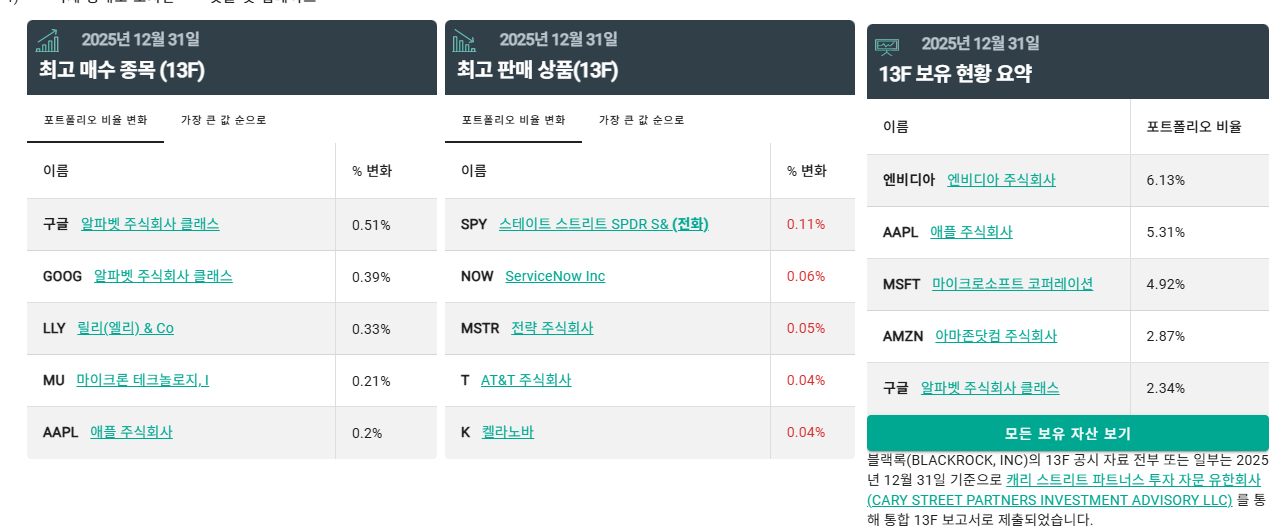Open the 켈라노바 link for ticker K
Screen dimensions: 1283x531
[x=508, y=432]
